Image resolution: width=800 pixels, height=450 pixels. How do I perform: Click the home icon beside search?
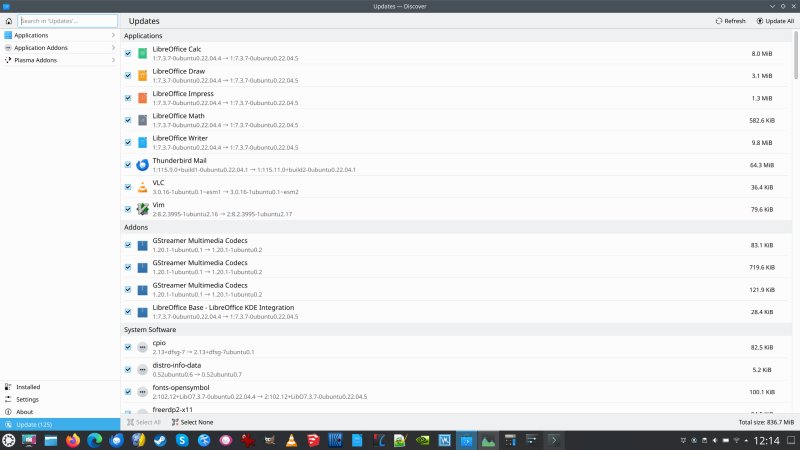tap(9, 21)
